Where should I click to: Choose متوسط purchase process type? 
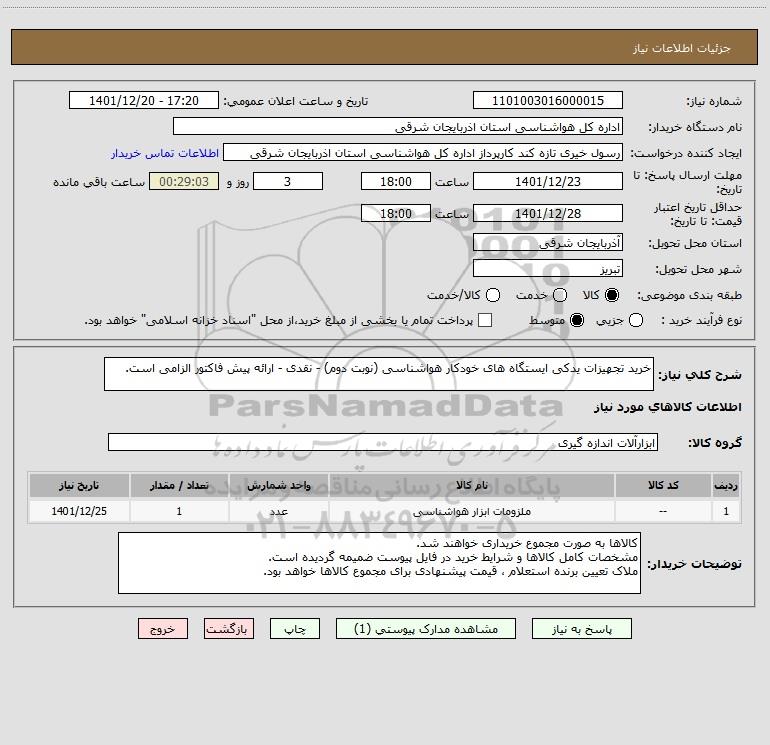pos(577,320)
